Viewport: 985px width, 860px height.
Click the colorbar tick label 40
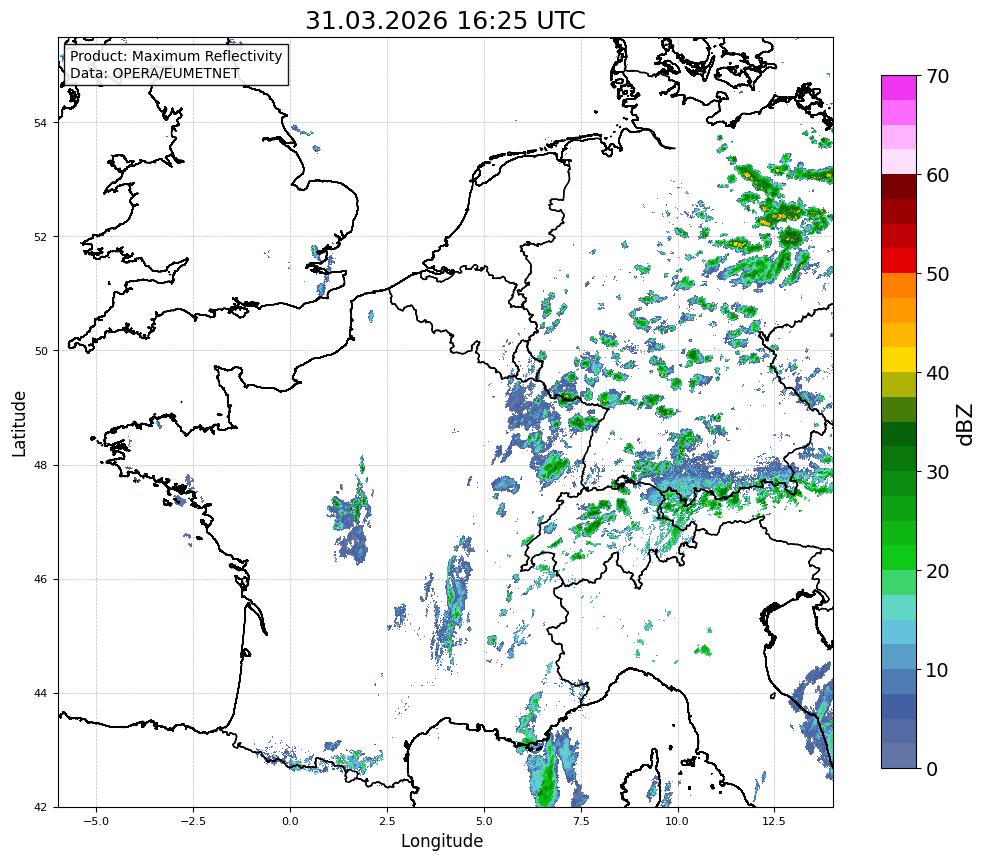937,373
